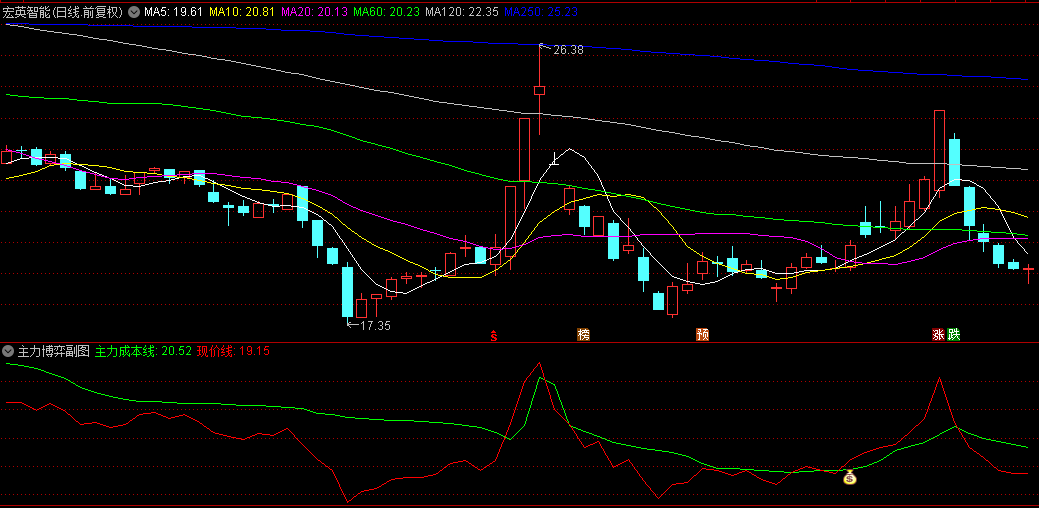This screenshot has width=1039, height=508.
Task: Select the blue MA250: 25.23 label
Action: tap(541, 11)
